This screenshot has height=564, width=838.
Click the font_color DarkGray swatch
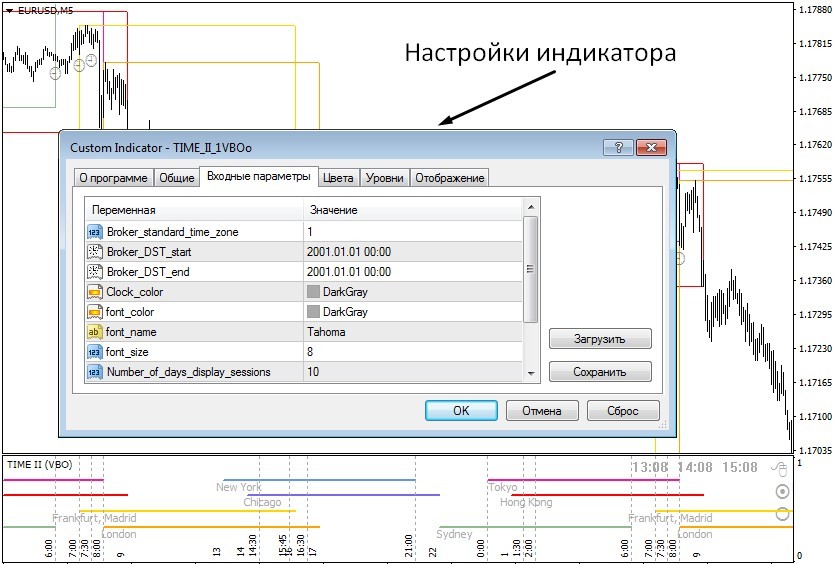coord(314,312)
